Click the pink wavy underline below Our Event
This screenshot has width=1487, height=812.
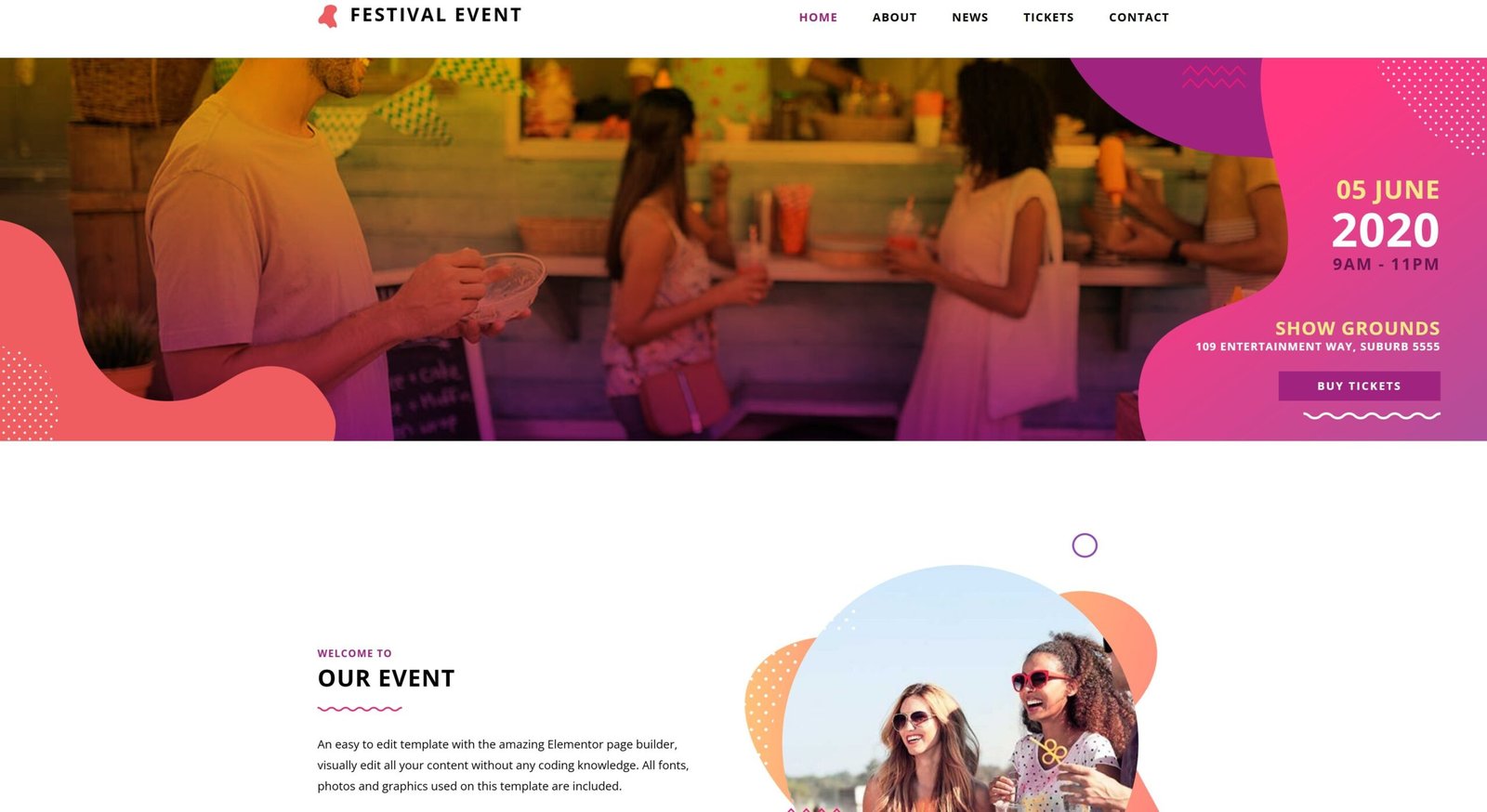pos(360,709)
